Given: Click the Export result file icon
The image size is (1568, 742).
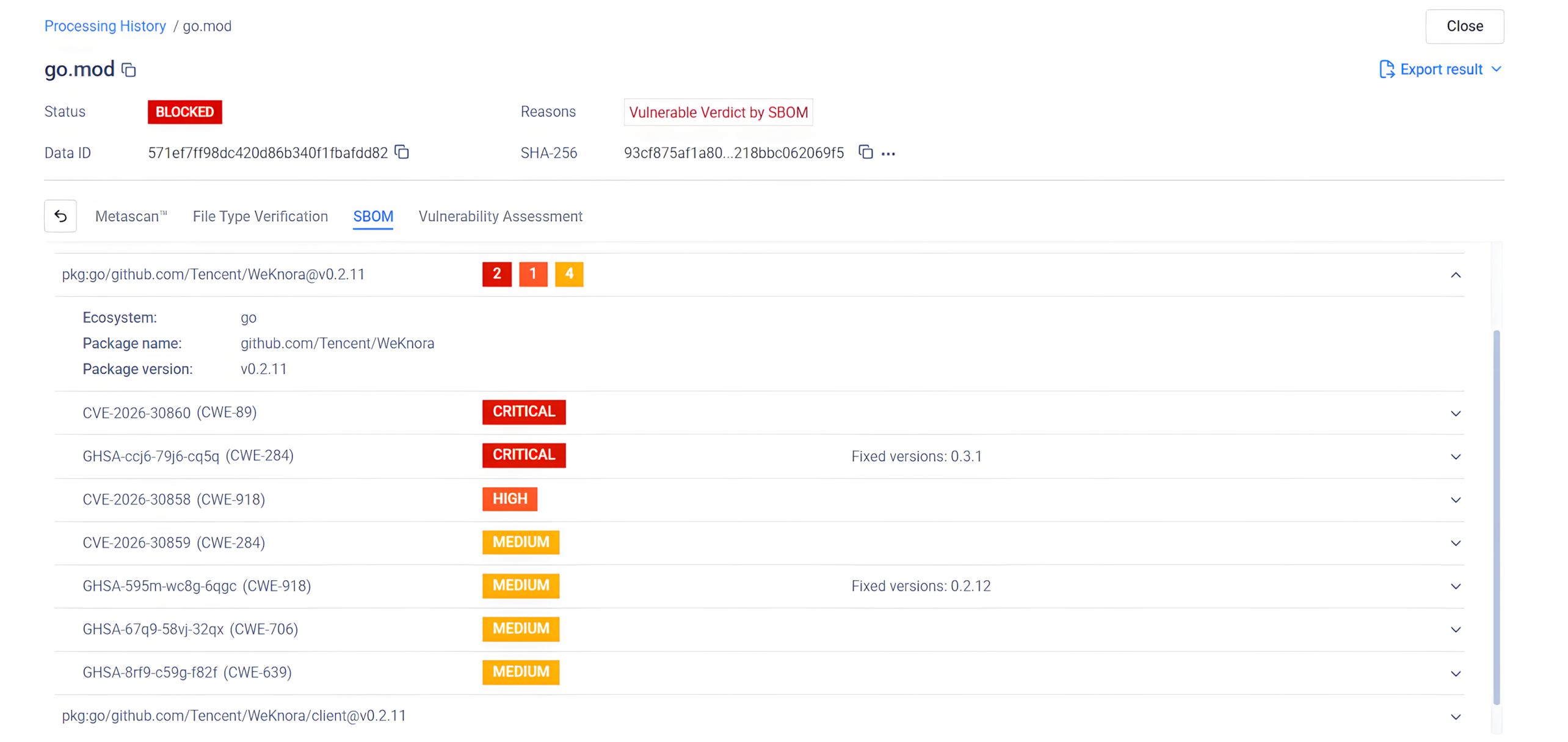Looking at the screenshot, I should click(1386, 70).
